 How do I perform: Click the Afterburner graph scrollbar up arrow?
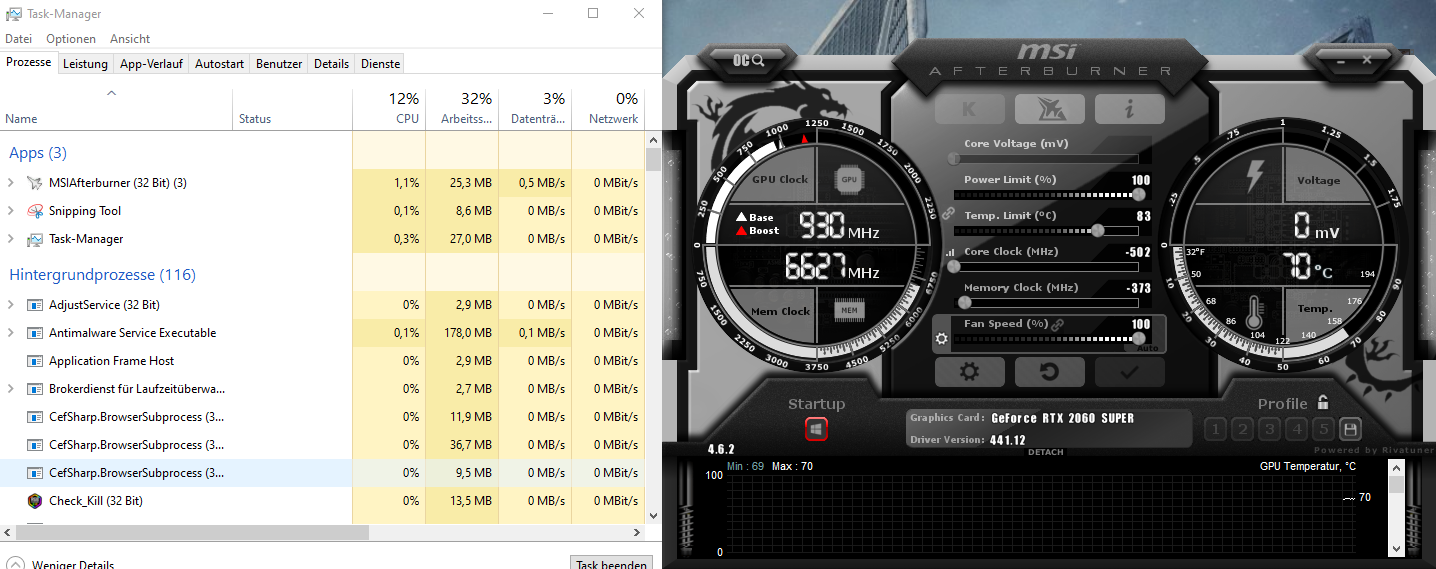pos(1397,468)
